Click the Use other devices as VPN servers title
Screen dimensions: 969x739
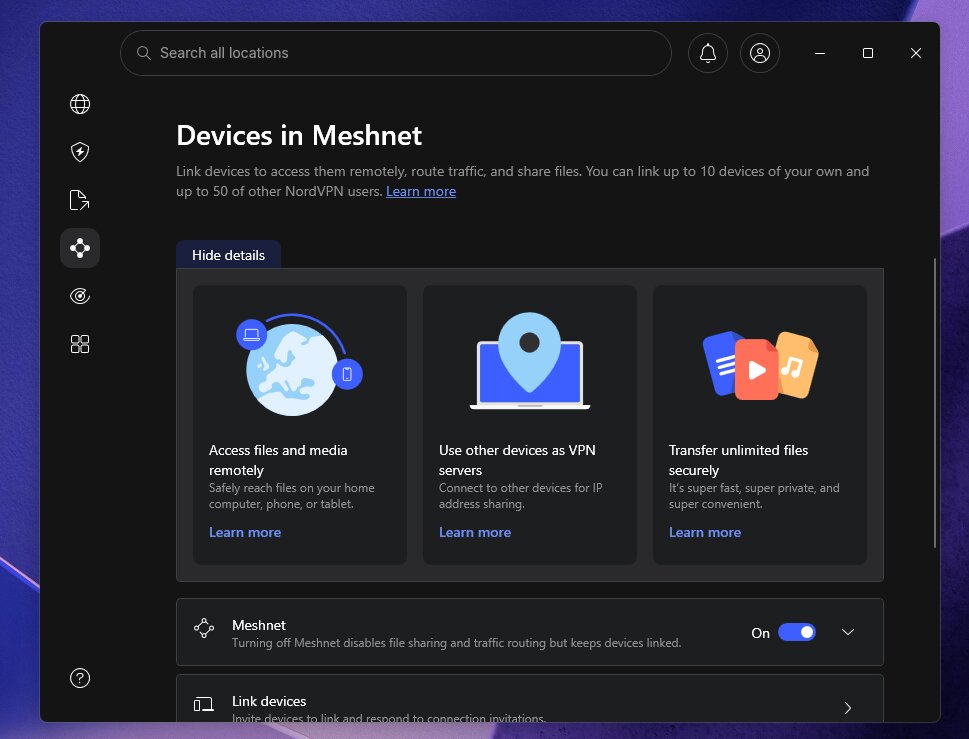(517, 460)
